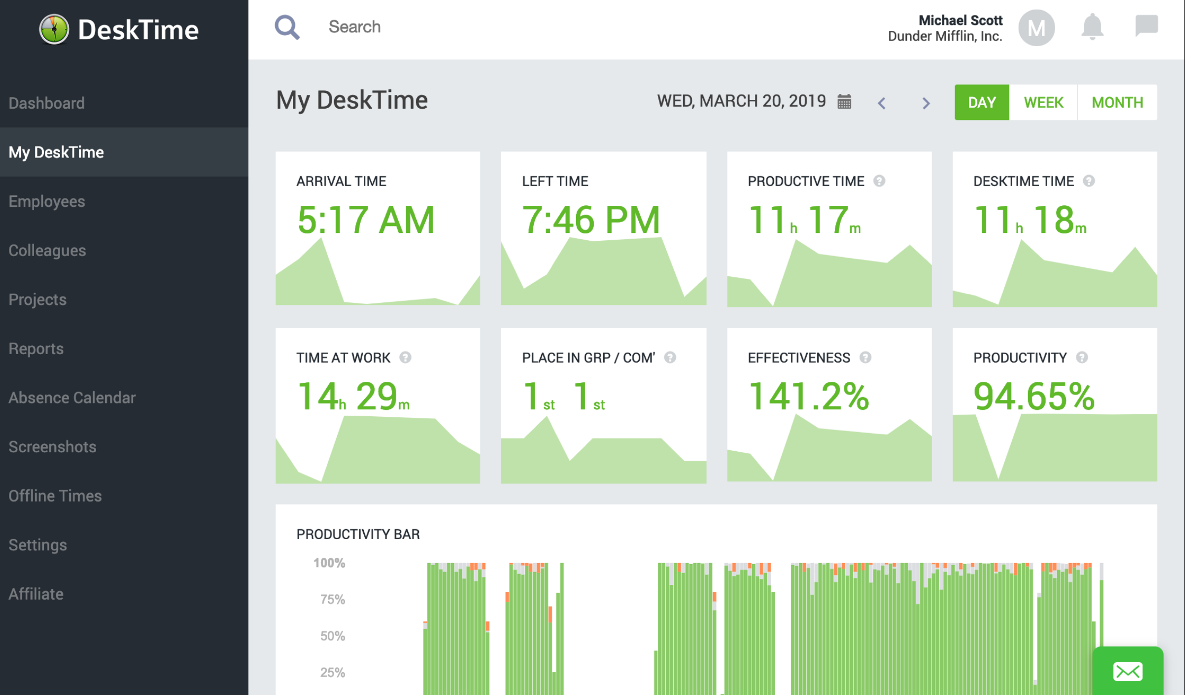Click the green mail support button
1185x695 pixels.
(1128, 671)
